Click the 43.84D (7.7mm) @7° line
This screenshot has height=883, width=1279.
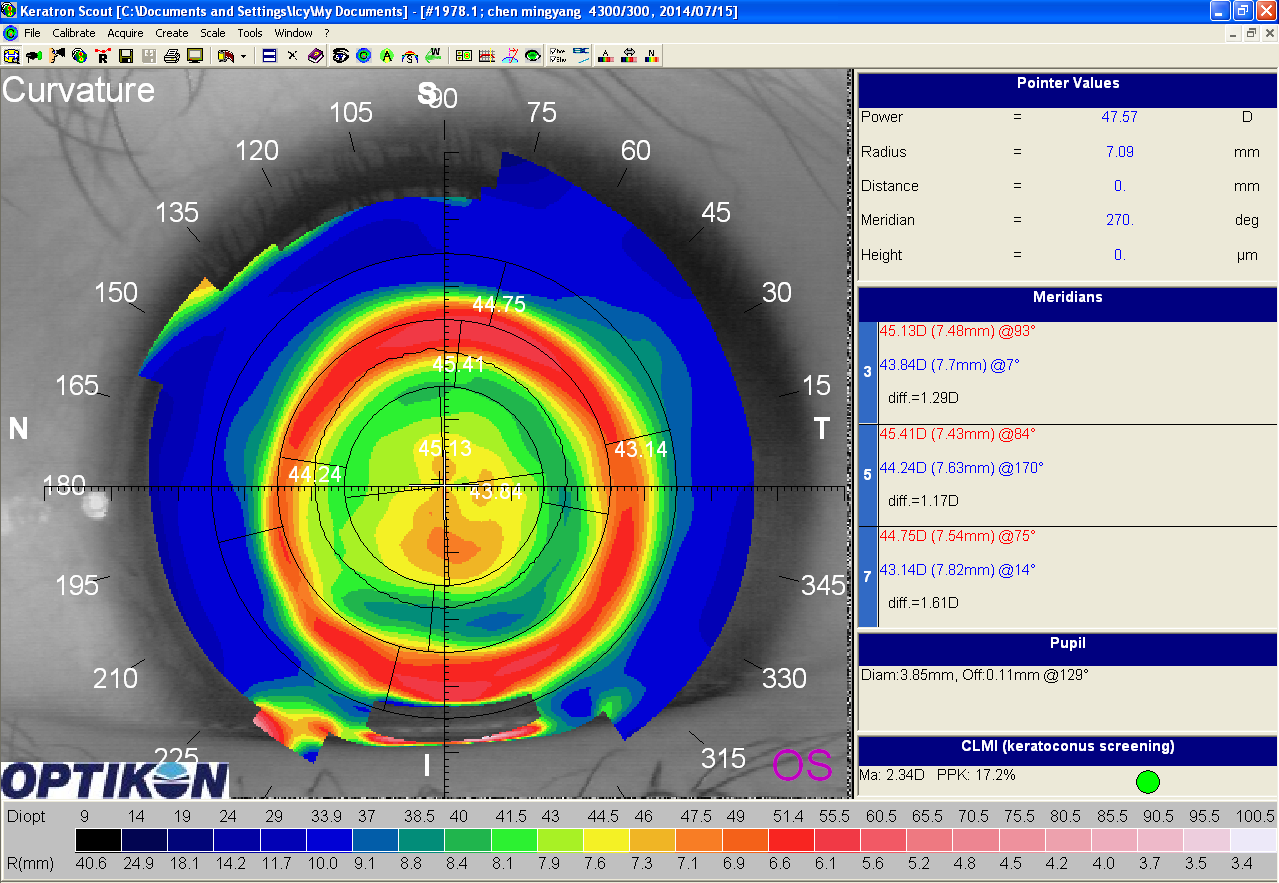[x=949, y=365]
